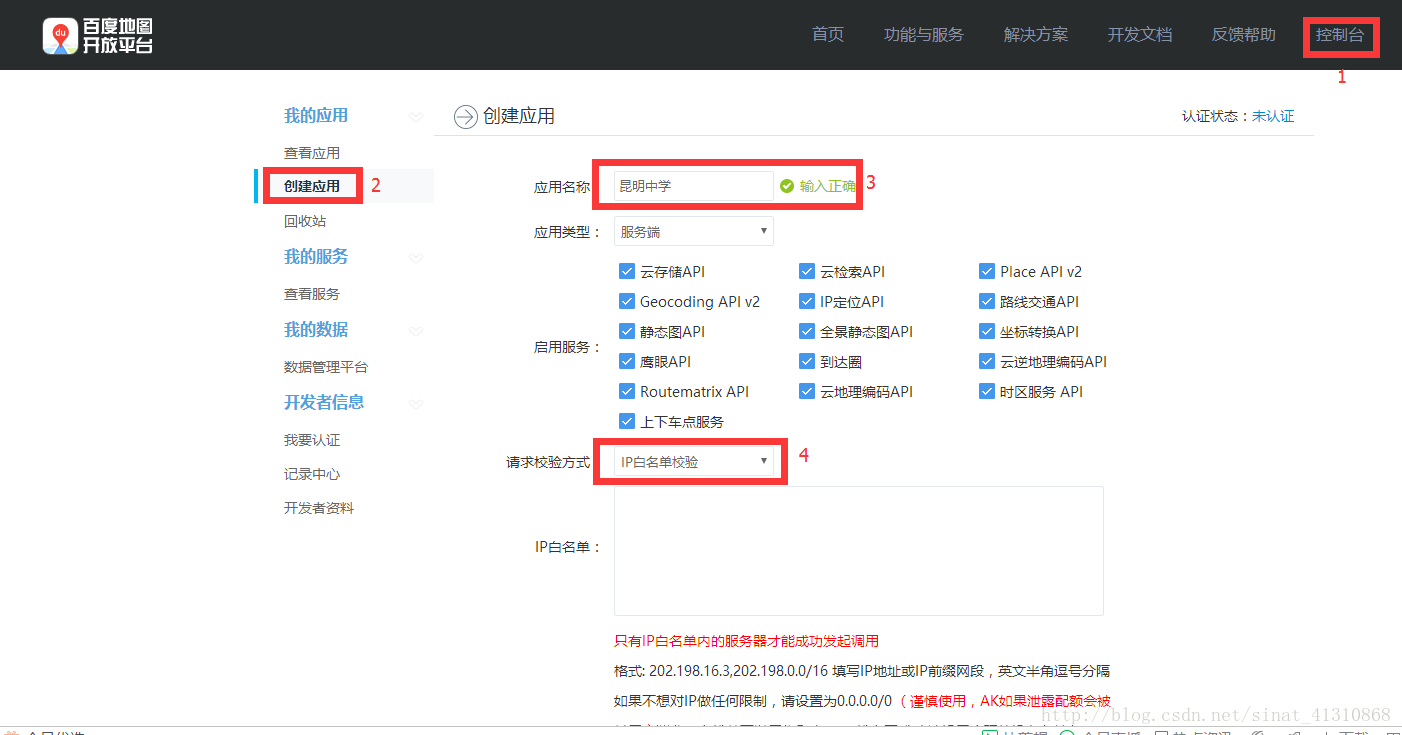Uncheck 云存储API checkbox
1402x735 pixels.
(x=627, y=271)
